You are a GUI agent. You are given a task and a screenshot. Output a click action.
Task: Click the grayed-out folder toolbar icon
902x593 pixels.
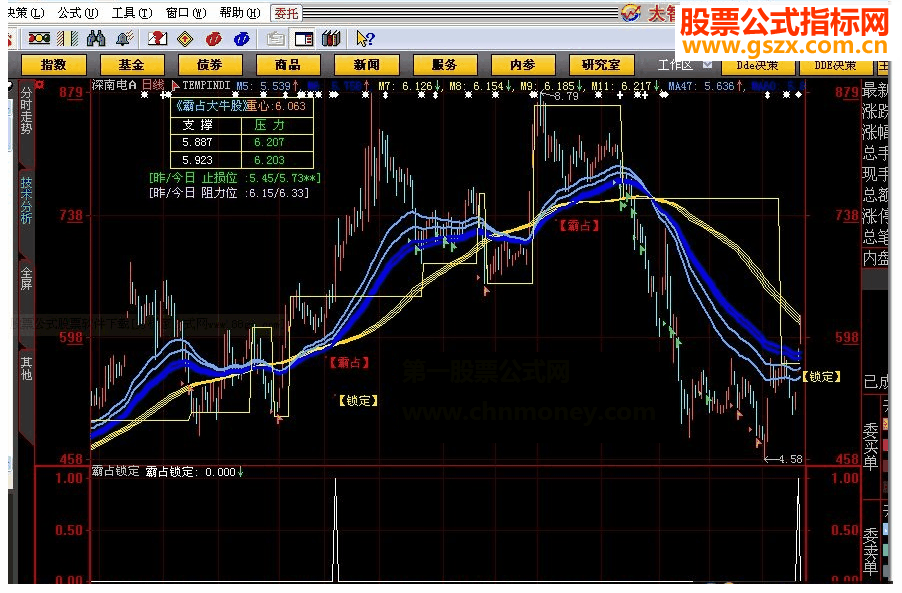click(276, 39)
